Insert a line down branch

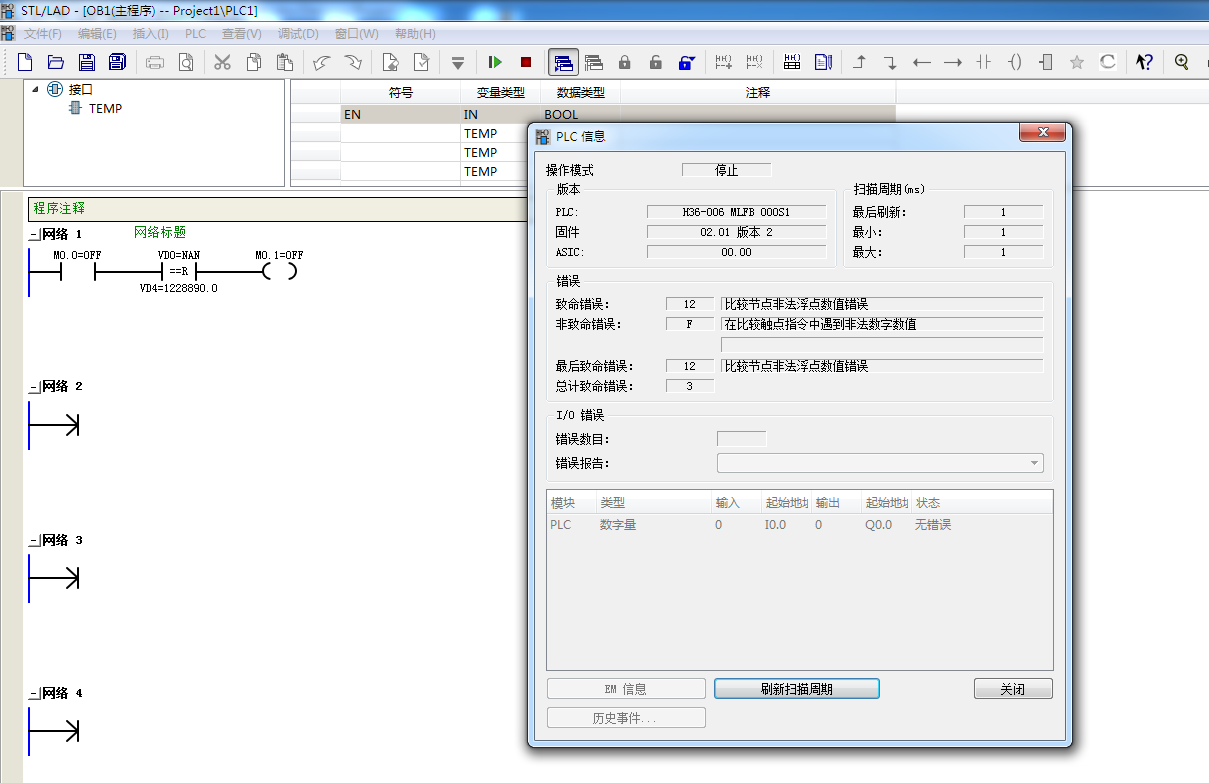[890, 62]
